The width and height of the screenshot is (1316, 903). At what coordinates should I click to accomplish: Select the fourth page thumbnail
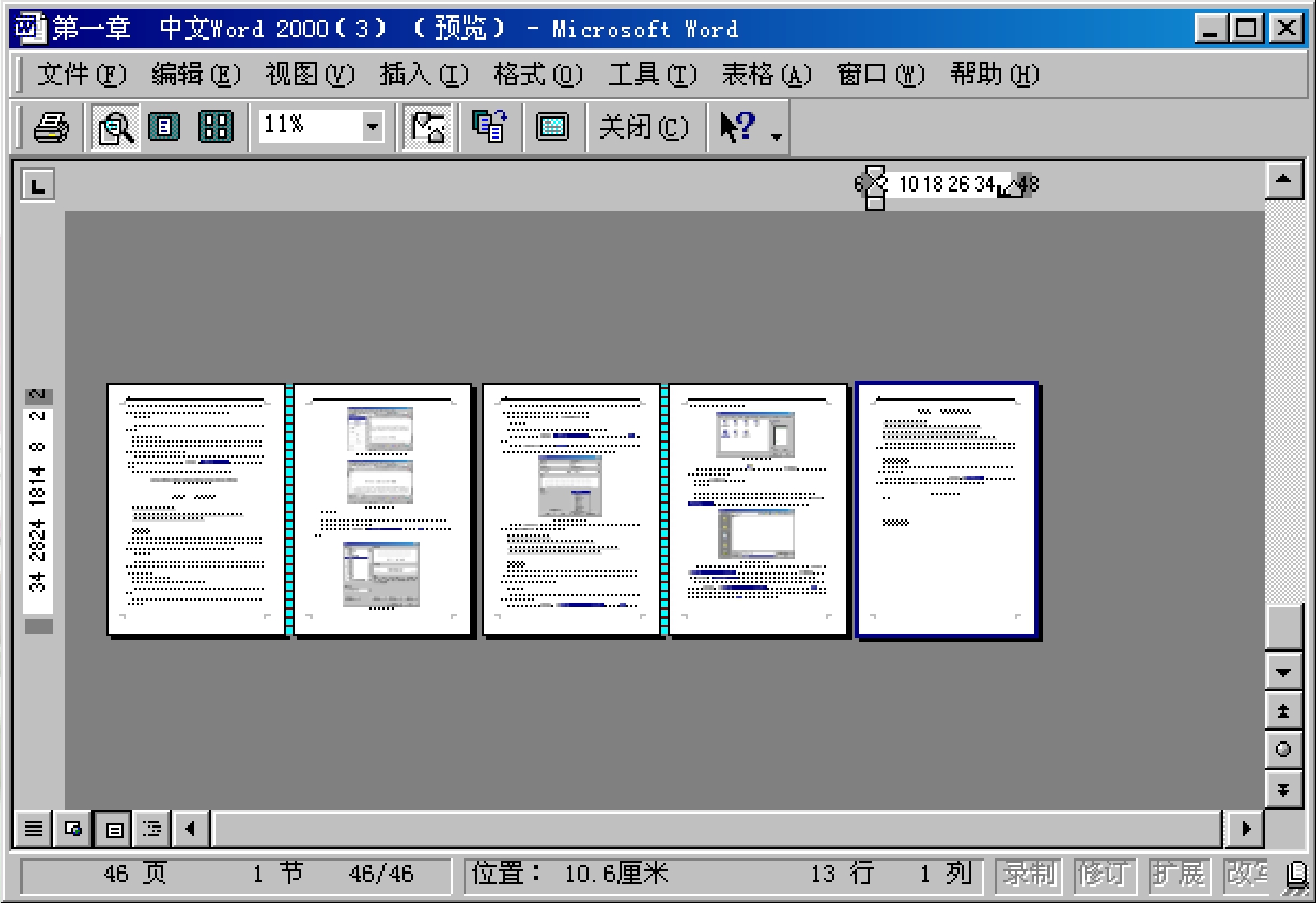758,509
